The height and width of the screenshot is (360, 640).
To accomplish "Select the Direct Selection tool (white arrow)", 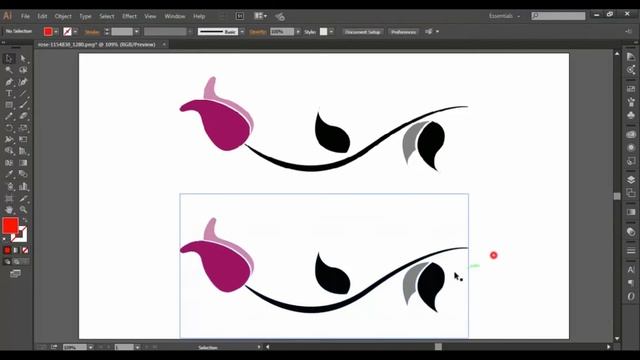I will 23,58.
